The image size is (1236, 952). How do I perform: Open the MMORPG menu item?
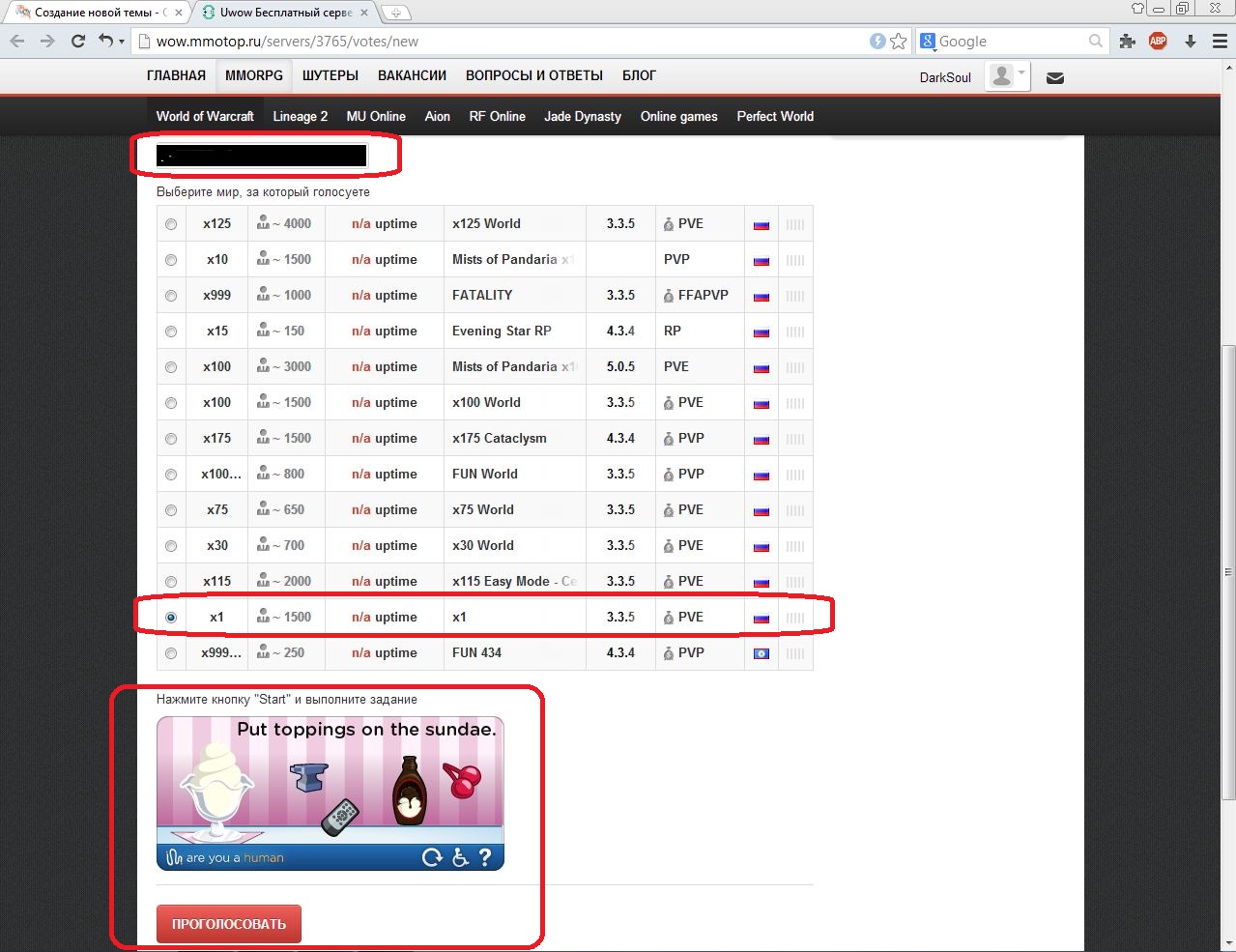click(254, 75)
